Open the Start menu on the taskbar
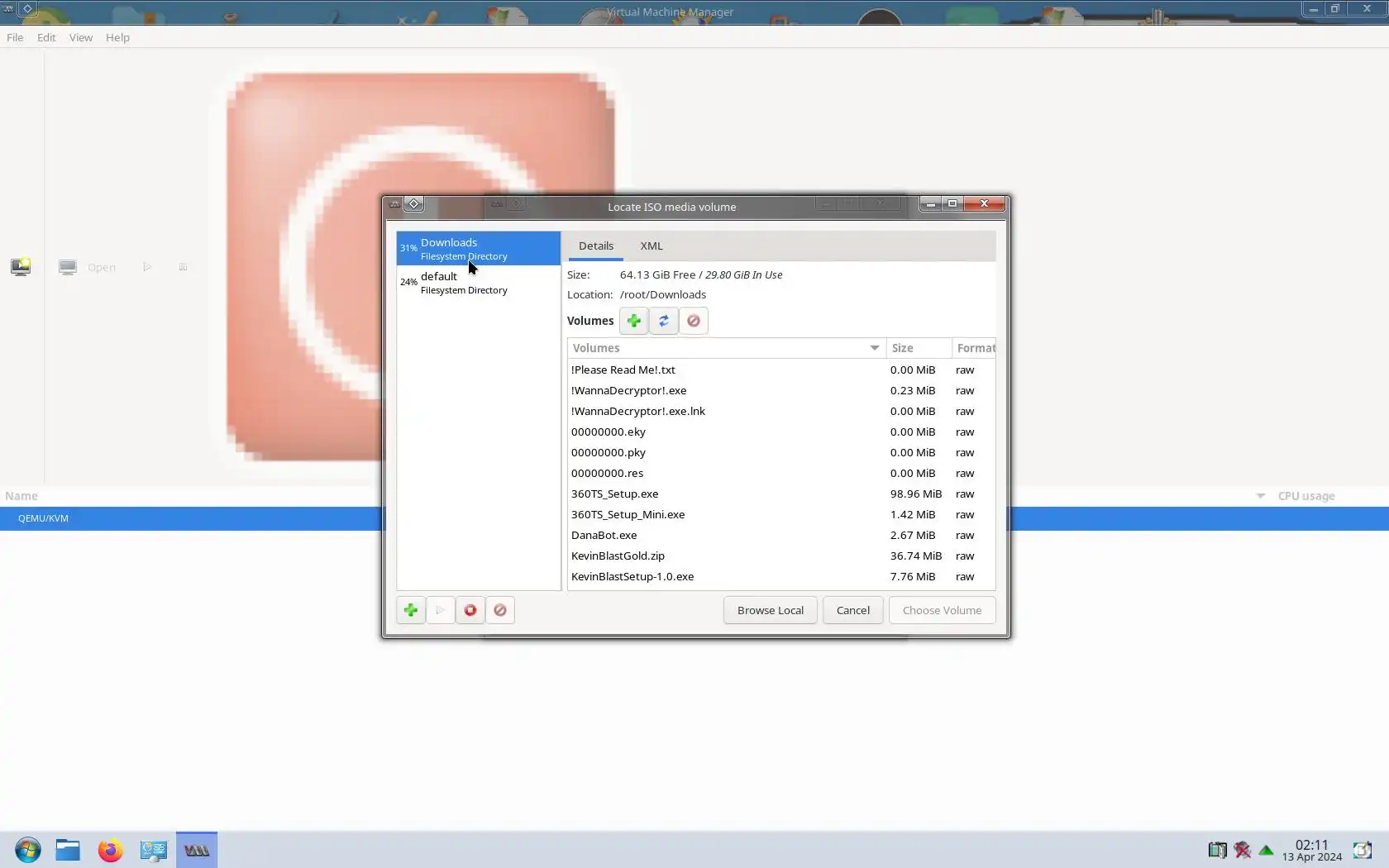 click(x=27, y=850)
